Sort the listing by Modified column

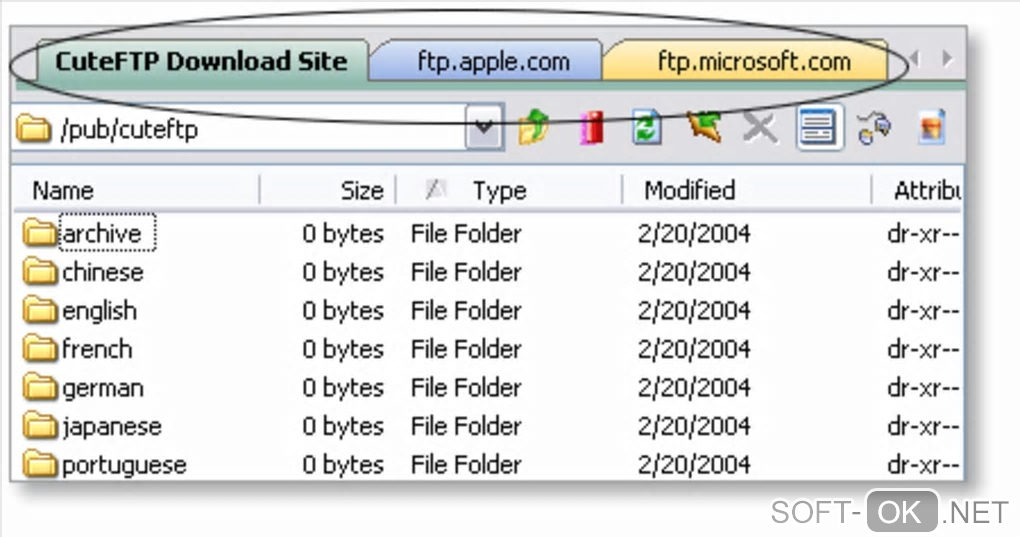coord(689,190)
